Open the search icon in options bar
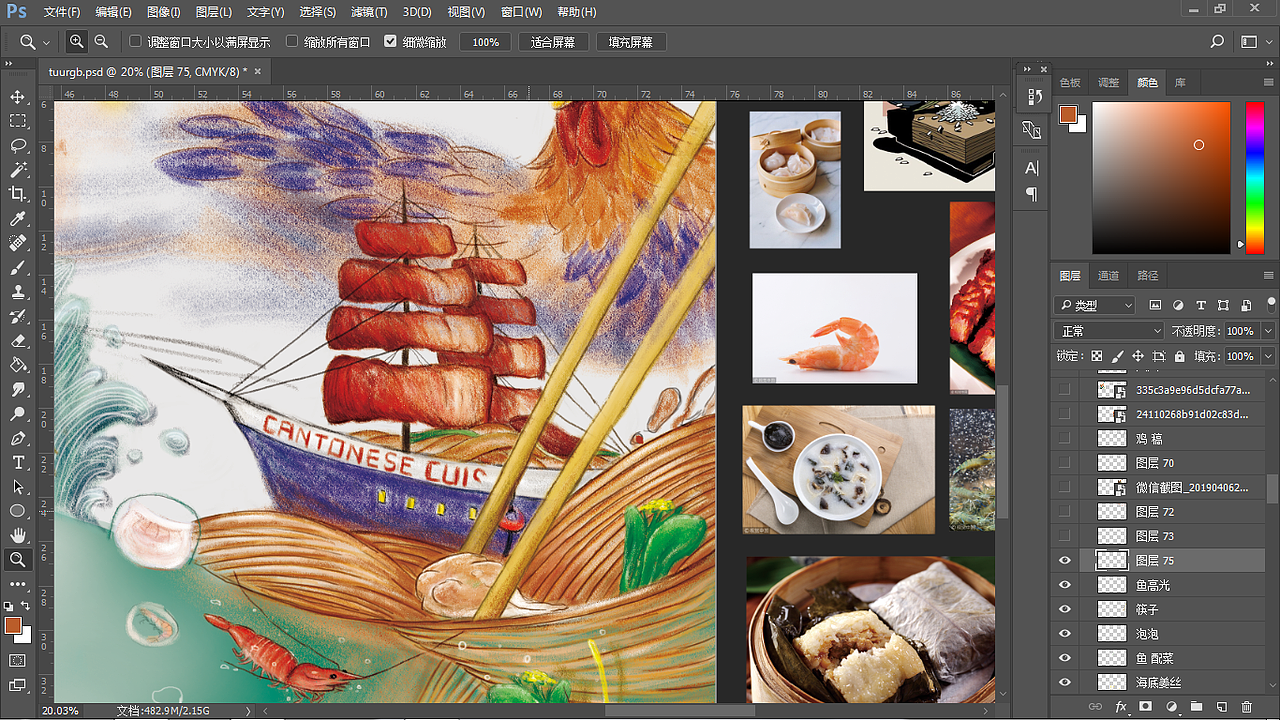Screen dimensions: 1280x720 (x=1217, y=42)
